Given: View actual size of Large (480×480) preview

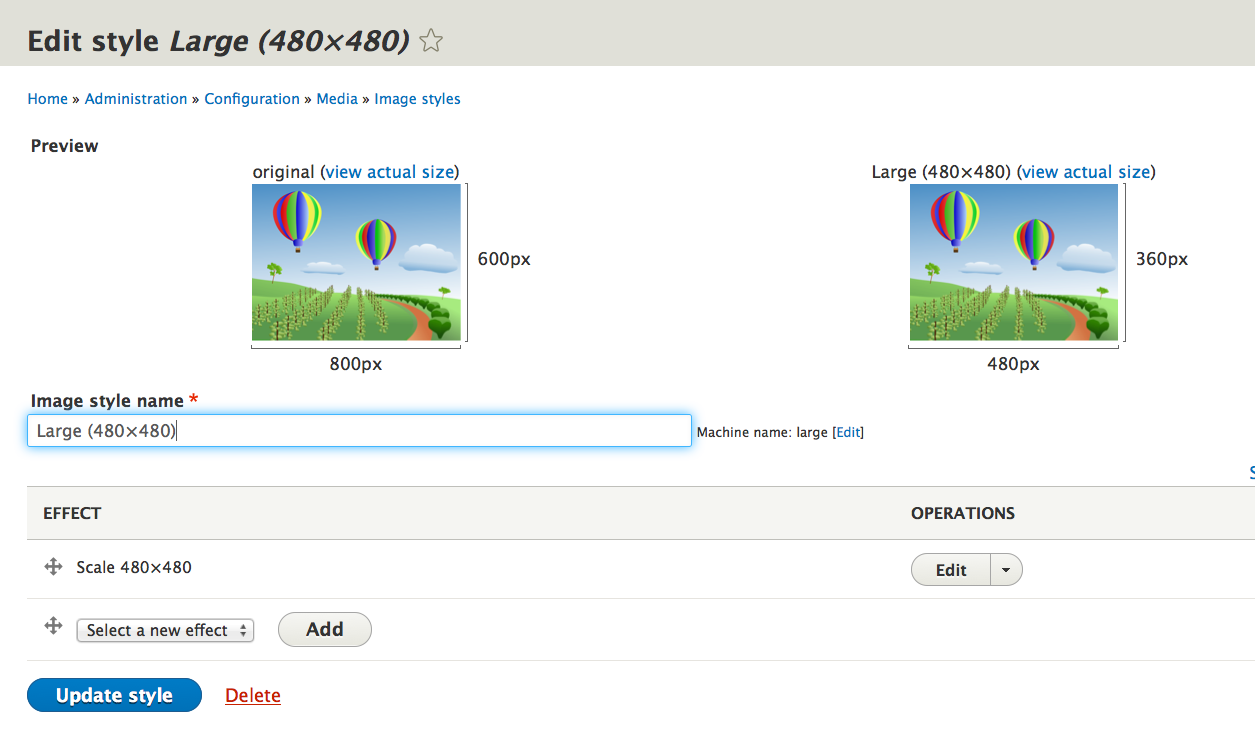Looking at the screenshot, I should coord(1086,172).
